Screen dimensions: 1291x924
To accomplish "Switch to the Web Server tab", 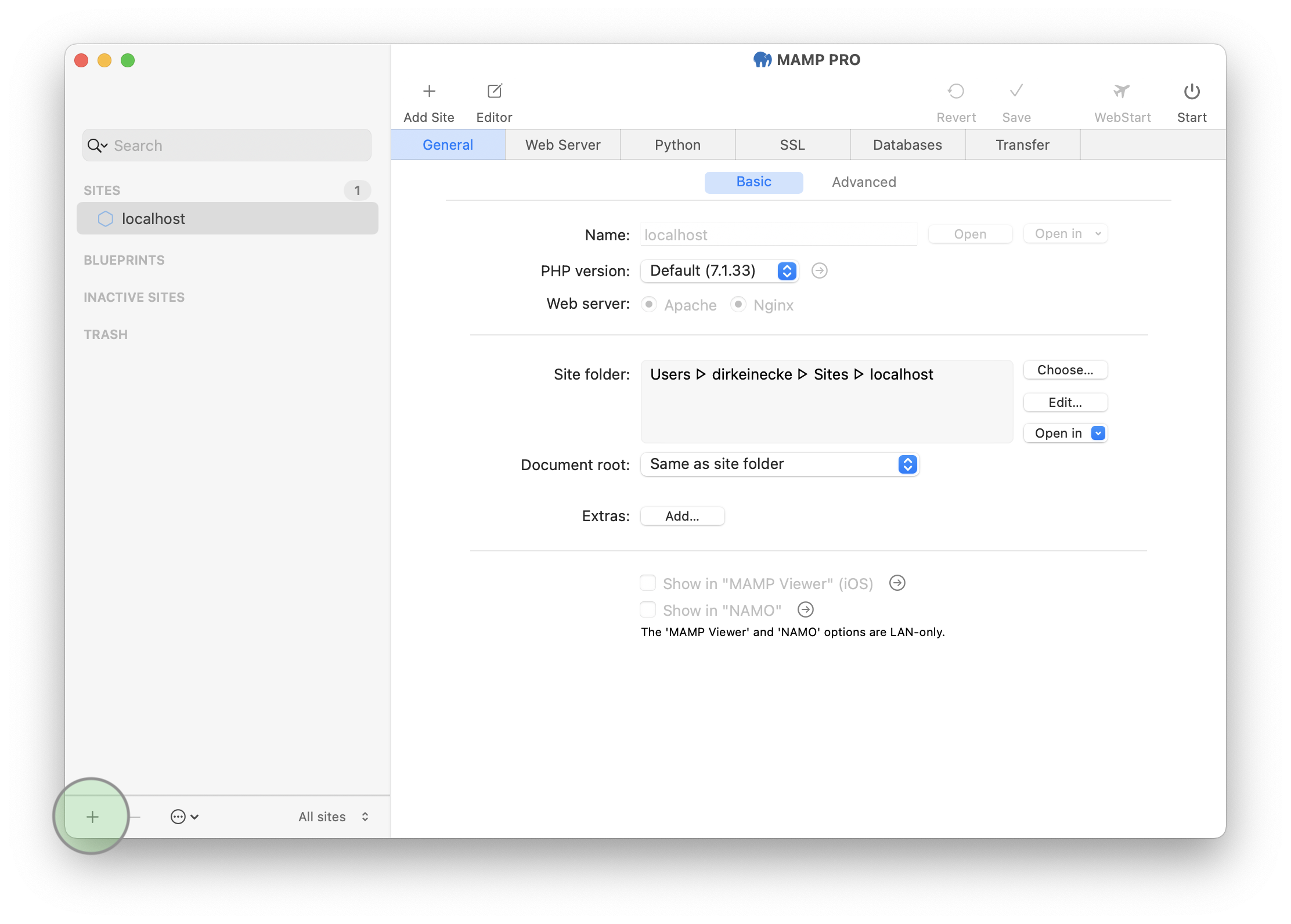I will pos(562,145).
